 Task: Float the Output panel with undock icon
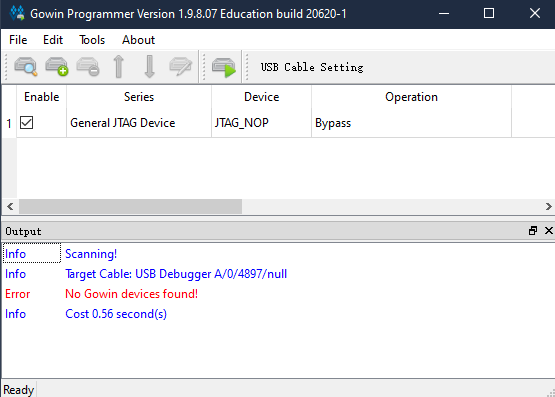pos(533,231)
